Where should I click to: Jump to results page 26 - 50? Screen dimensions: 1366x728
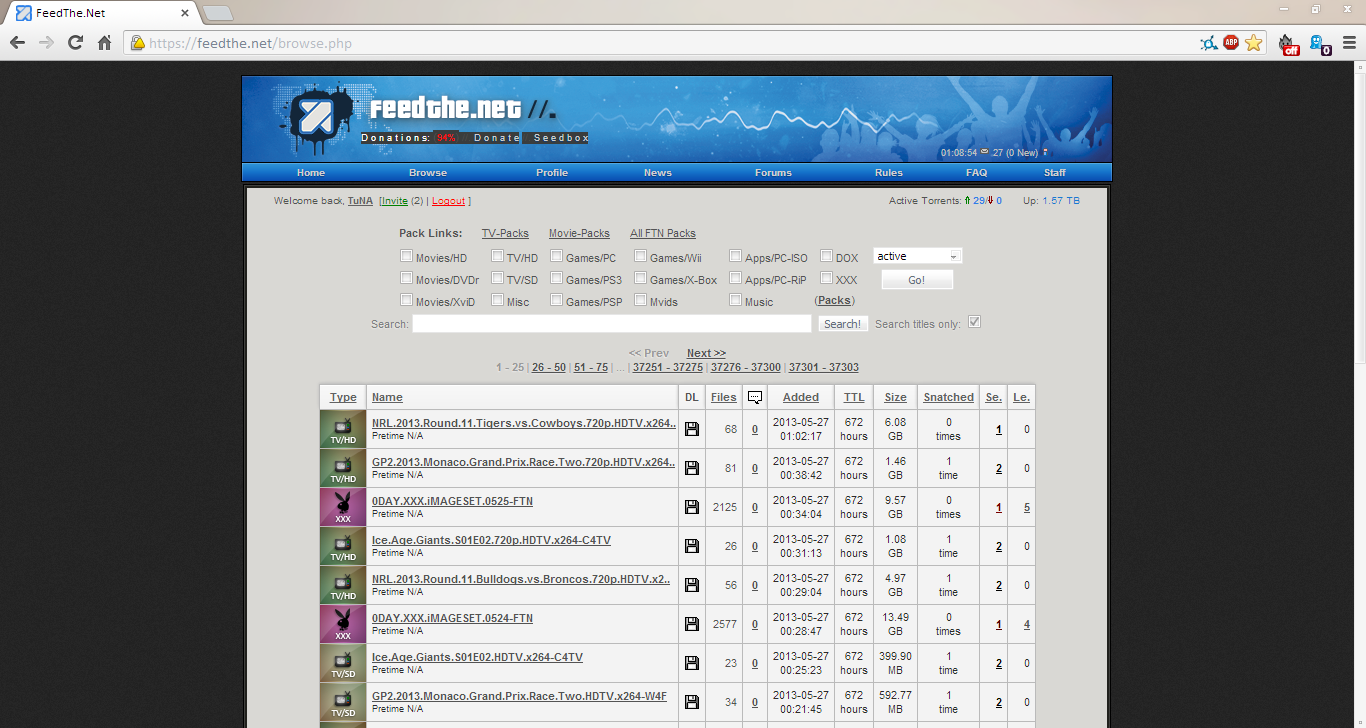[x=549, y=367]
